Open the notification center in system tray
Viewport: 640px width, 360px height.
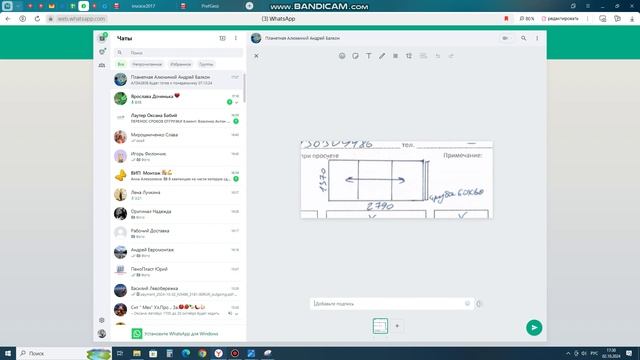629,353
